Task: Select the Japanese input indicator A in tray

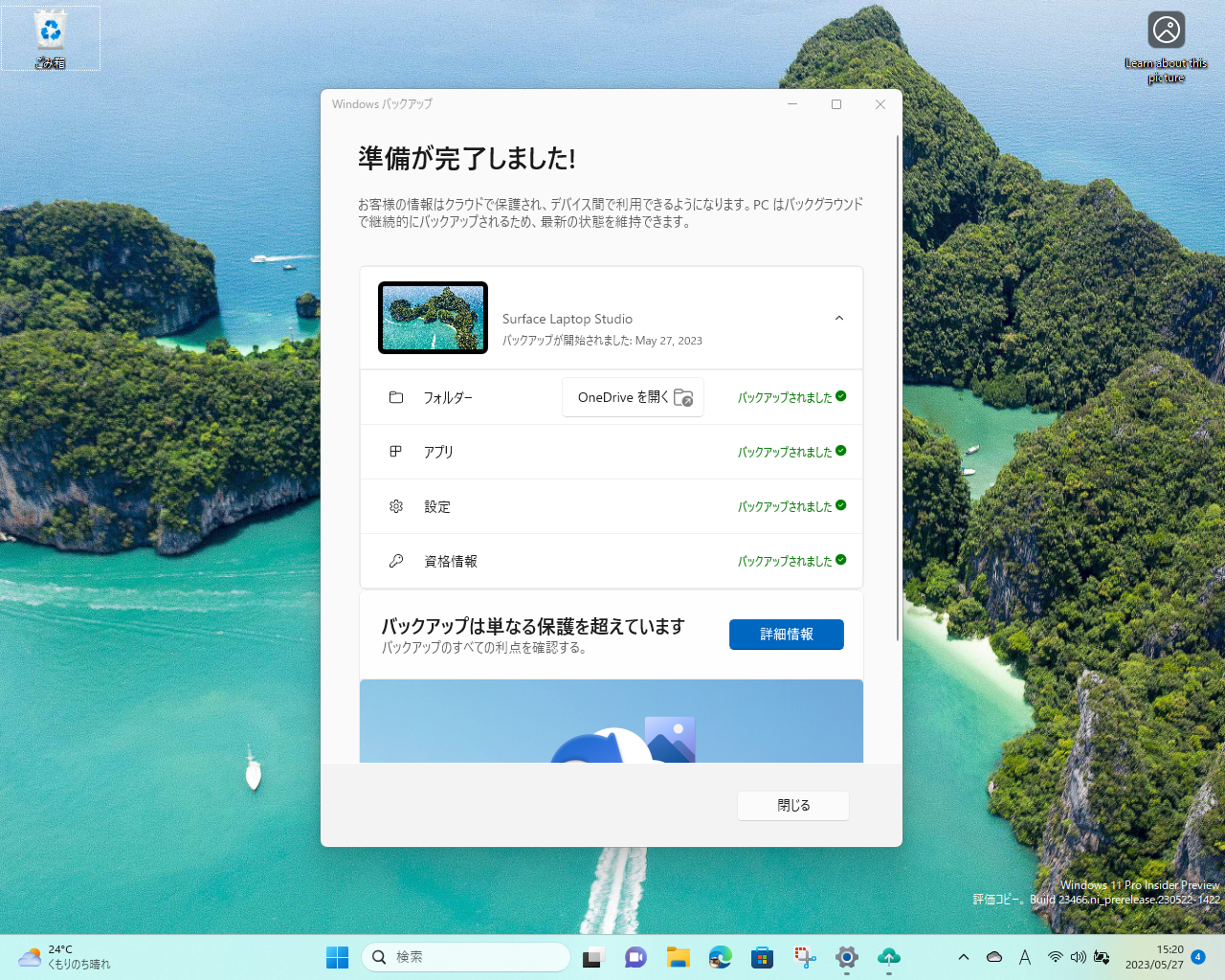Action: coord(1024,957)
